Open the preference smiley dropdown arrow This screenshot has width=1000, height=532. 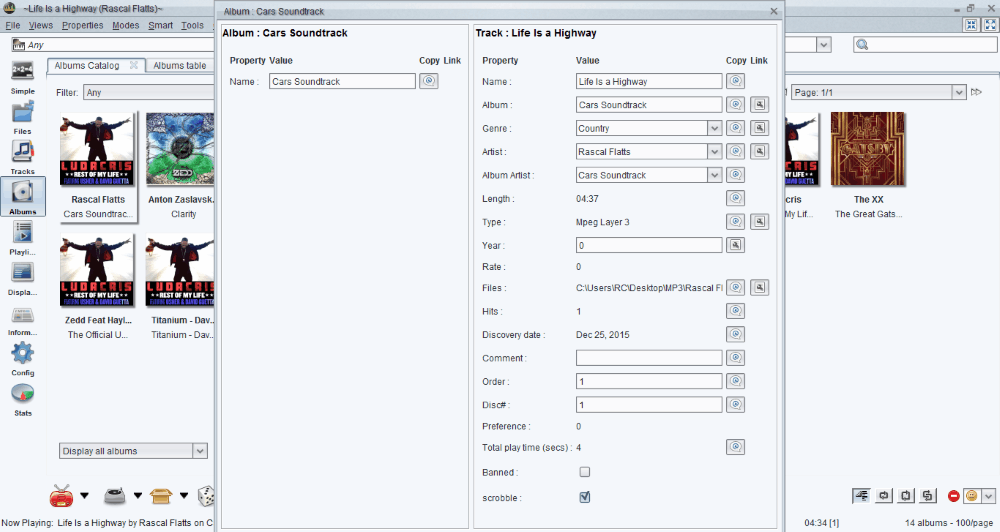tap(989, 496)
